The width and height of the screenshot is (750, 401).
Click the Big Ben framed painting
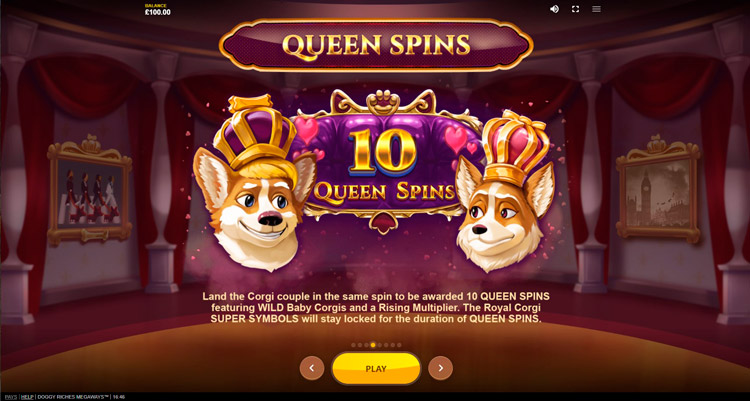point(658,189)
